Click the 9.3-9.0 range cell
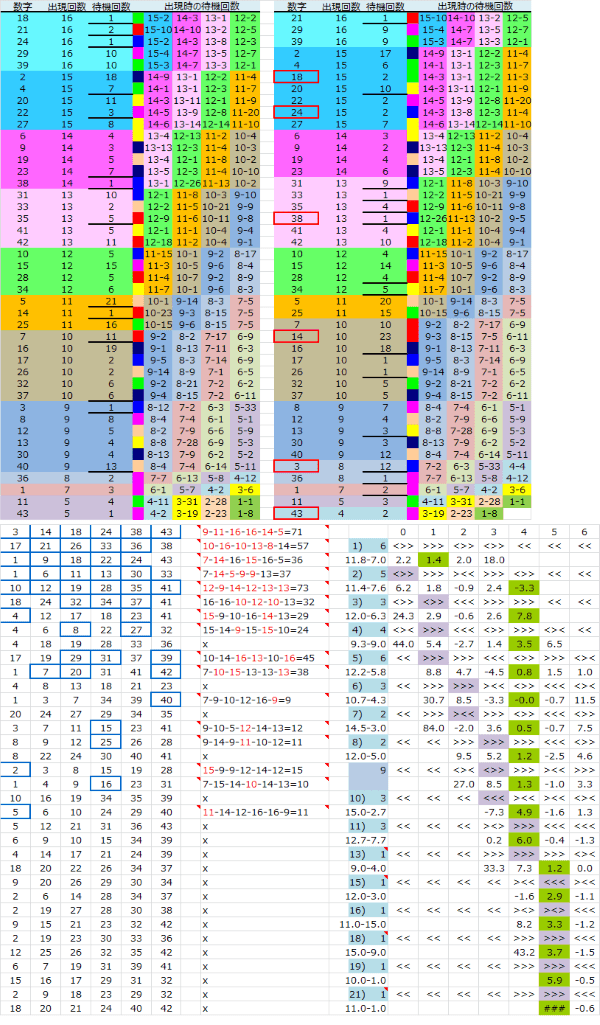 [368, 644]
